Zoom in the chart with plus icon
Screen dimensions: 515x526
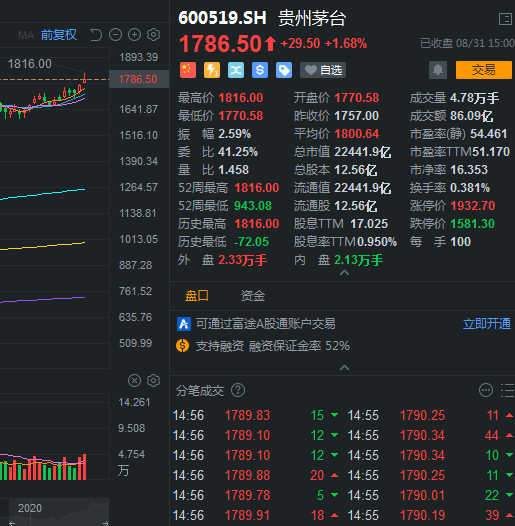coord(135,35)
